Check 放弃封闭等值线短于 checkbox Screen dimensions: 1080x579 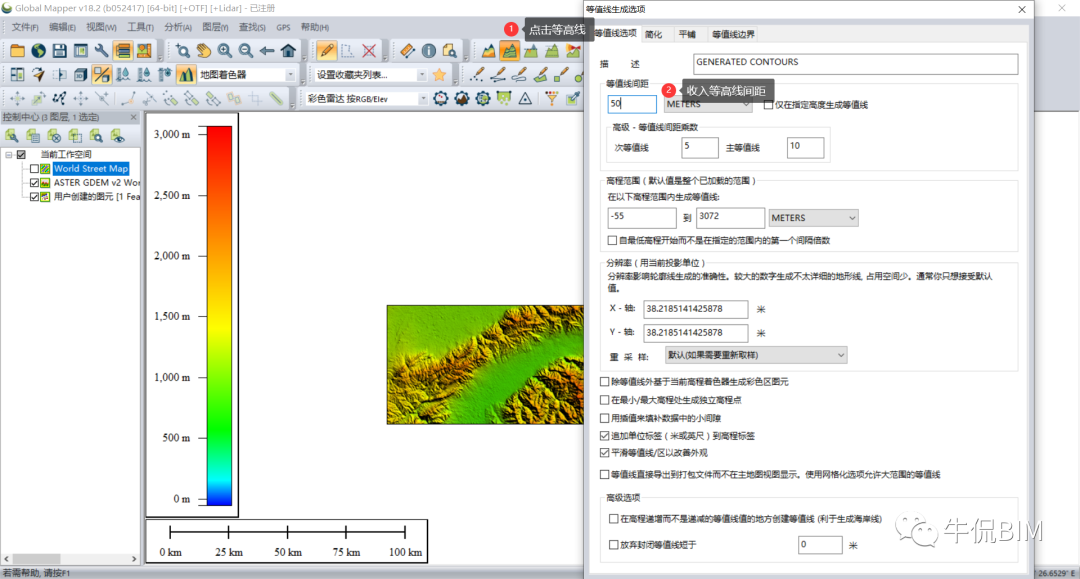614,545
